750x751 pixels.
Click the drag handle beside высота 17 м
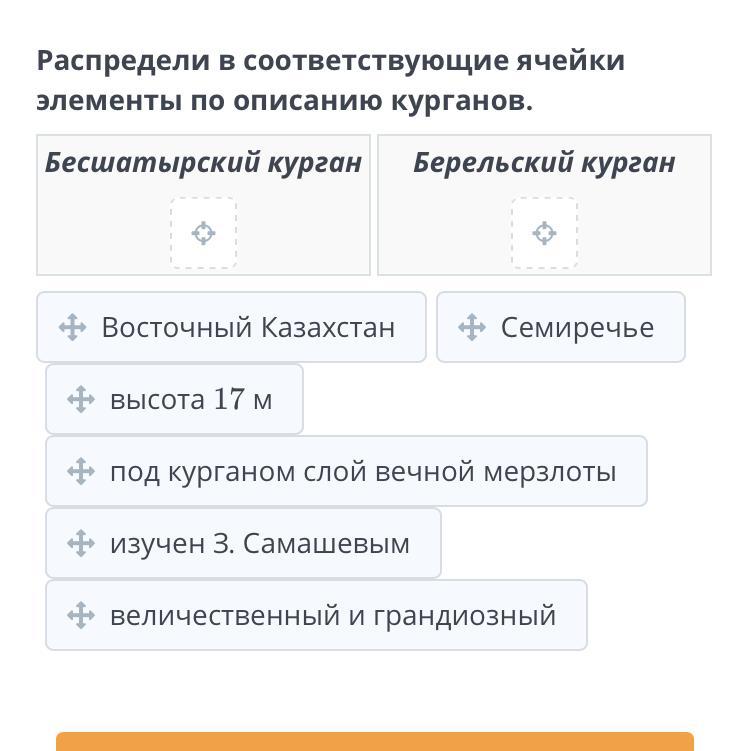(x=81, y=399)
